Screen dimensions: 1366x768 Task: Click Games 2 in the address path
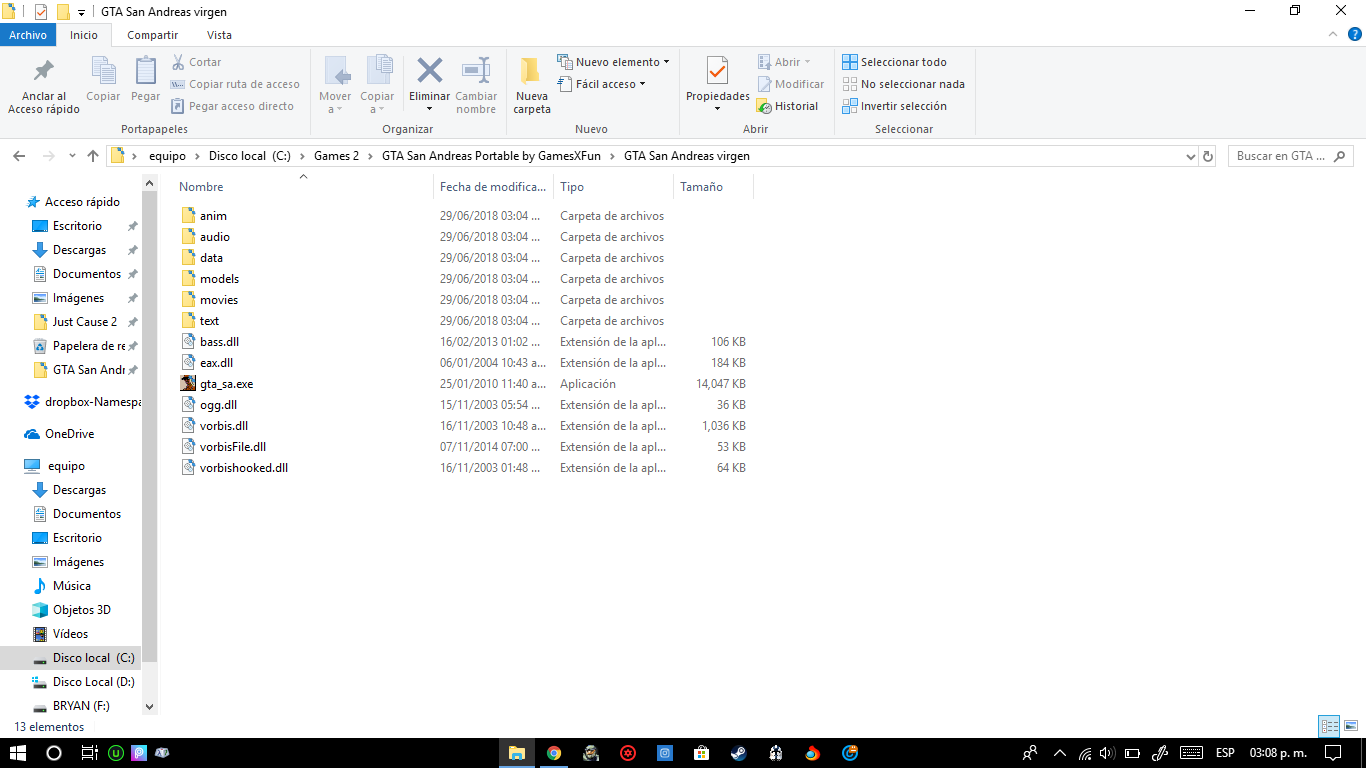tap(336, 156)
